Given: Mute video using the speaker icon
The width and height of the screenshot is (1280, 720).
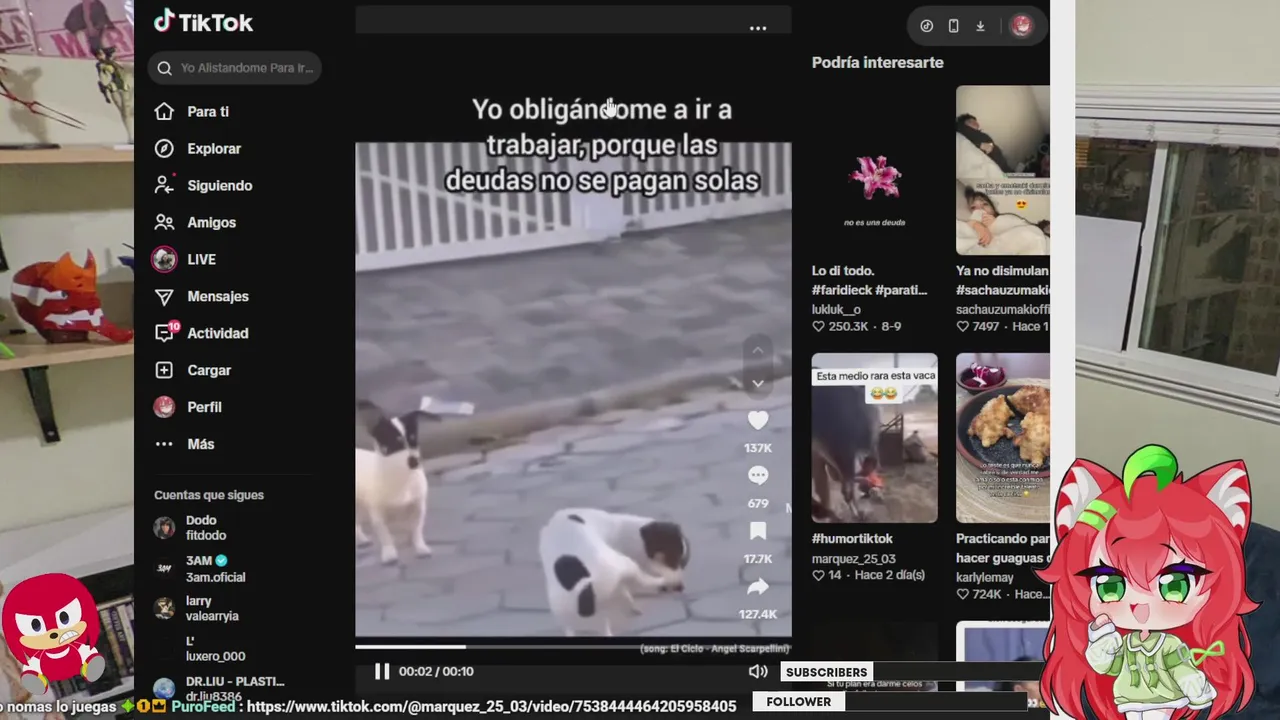Looking at the screenshot, I should 758,672.
